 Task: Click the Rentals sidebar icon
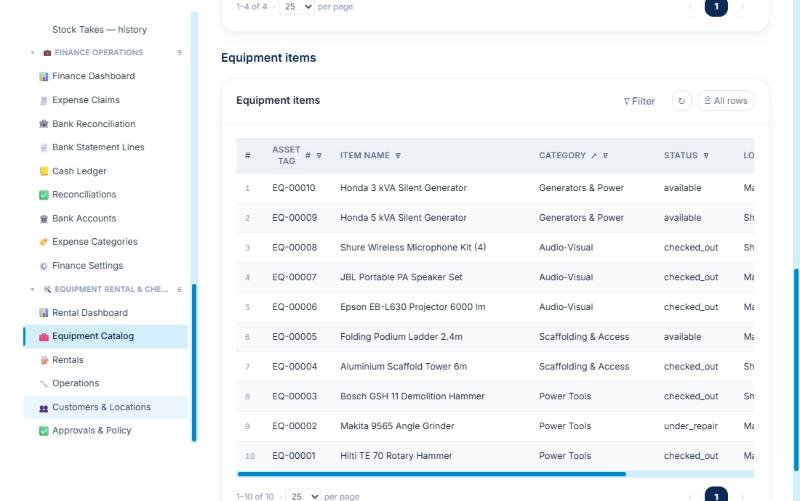[x=44, y=360]
